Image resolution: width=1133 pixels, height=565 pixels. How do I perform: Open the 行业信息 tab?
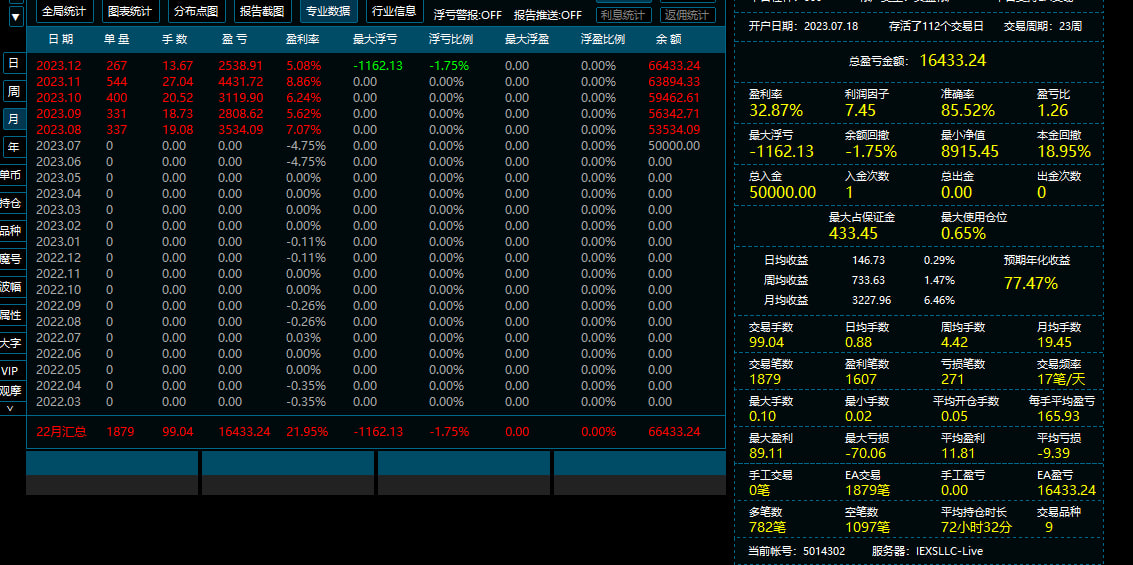(394, 11)
